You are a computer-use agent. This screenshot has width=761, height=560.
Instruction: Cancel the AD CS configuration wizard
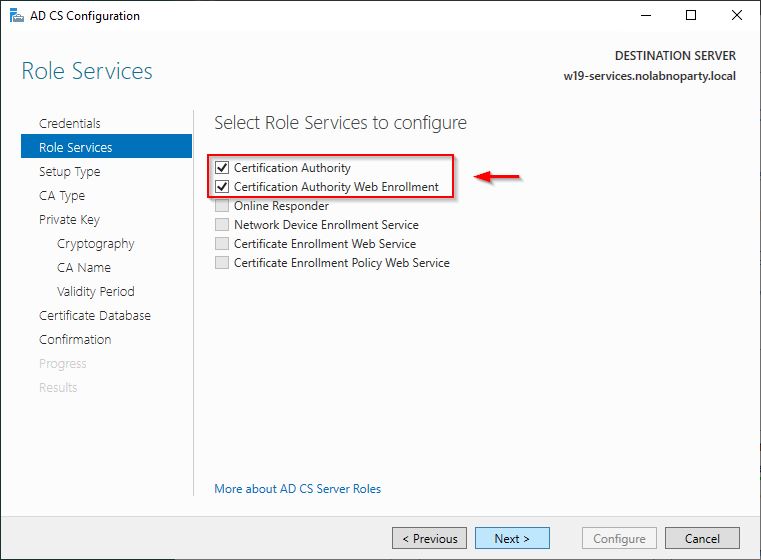point(702,538)
